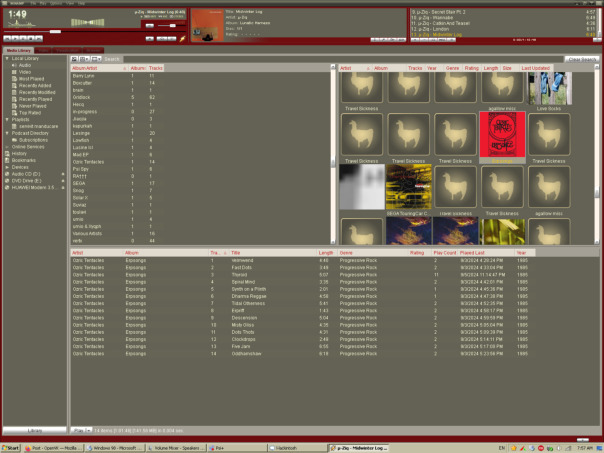
Task: Select the HUWEI Modem device in the sidebar
Action: 33,188
